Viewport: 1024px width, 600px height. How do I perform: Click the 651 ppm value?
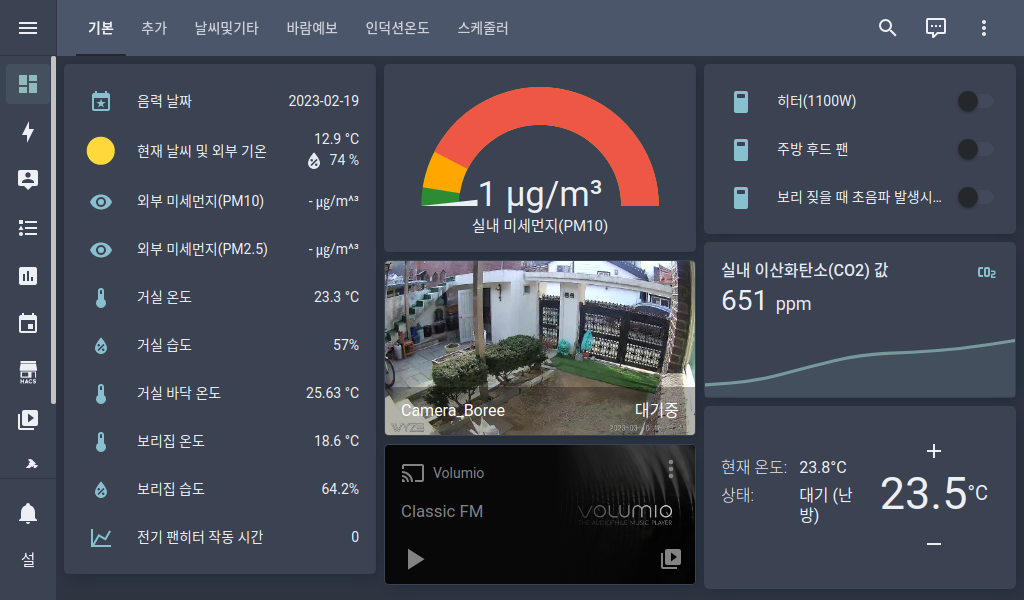point(766,302)
